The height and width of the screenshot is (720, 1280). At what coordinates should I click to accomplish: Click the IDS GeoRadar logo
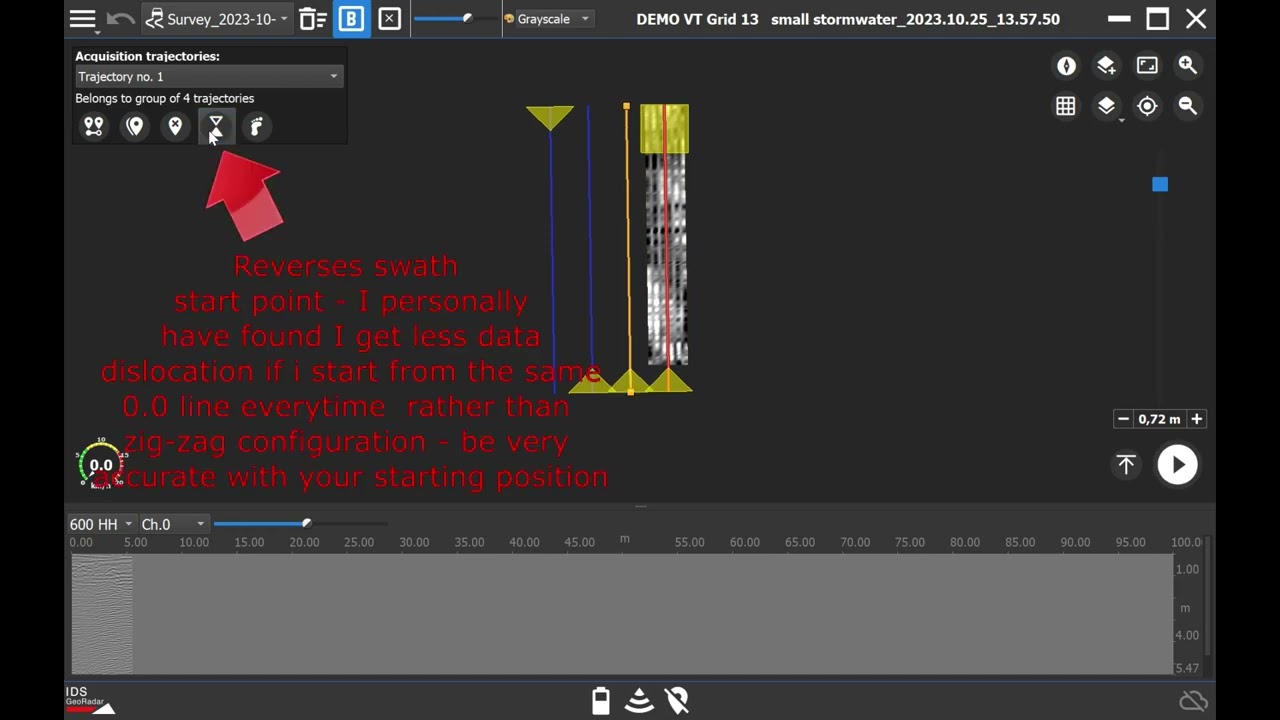click(x=90, y=699)
